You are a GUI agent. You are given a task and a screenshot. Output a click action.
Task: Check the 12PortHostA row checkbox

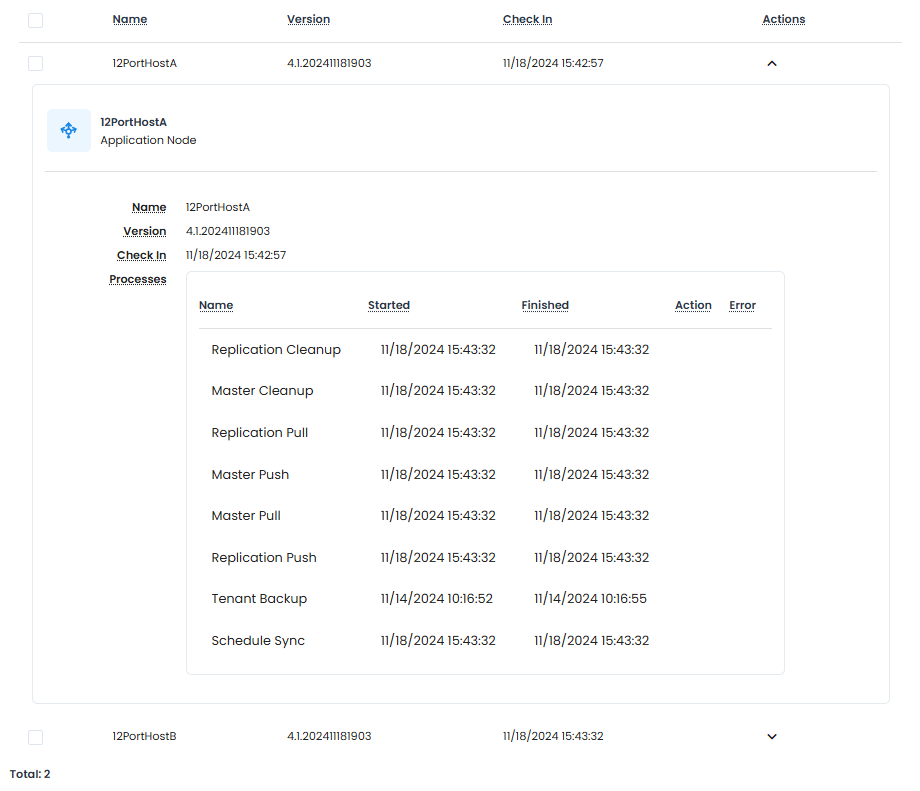click(x=36, y=64)
